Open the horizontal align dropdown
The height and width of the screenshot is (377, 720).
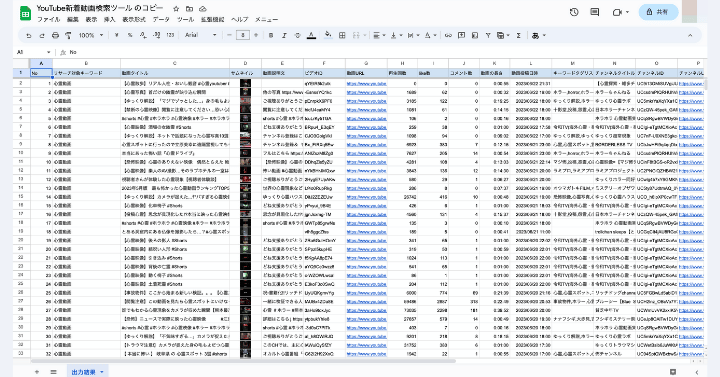(x=379, y=35)
